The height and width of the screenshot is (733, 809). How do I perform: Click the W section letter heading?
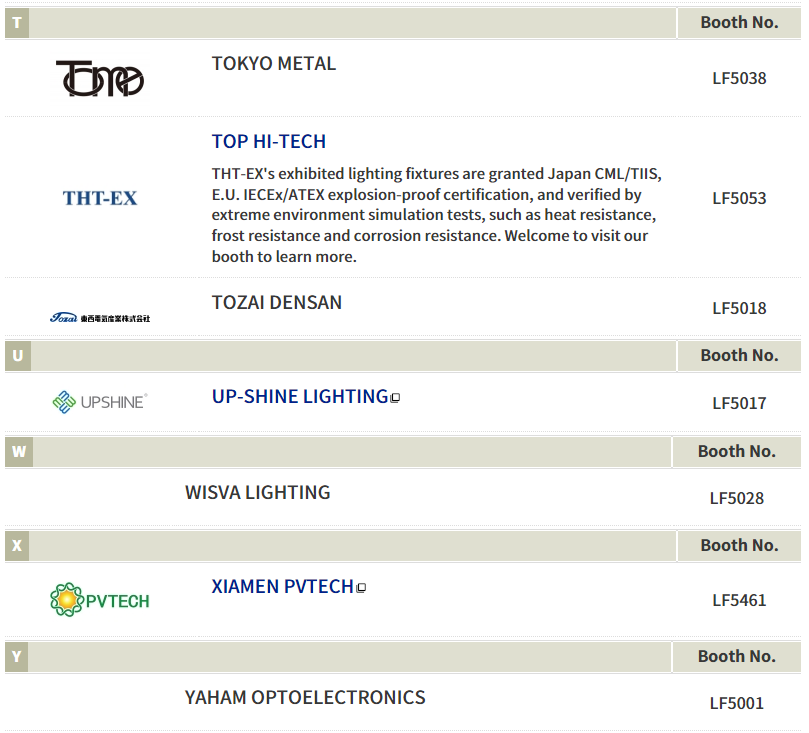click(x=19, y=452)
